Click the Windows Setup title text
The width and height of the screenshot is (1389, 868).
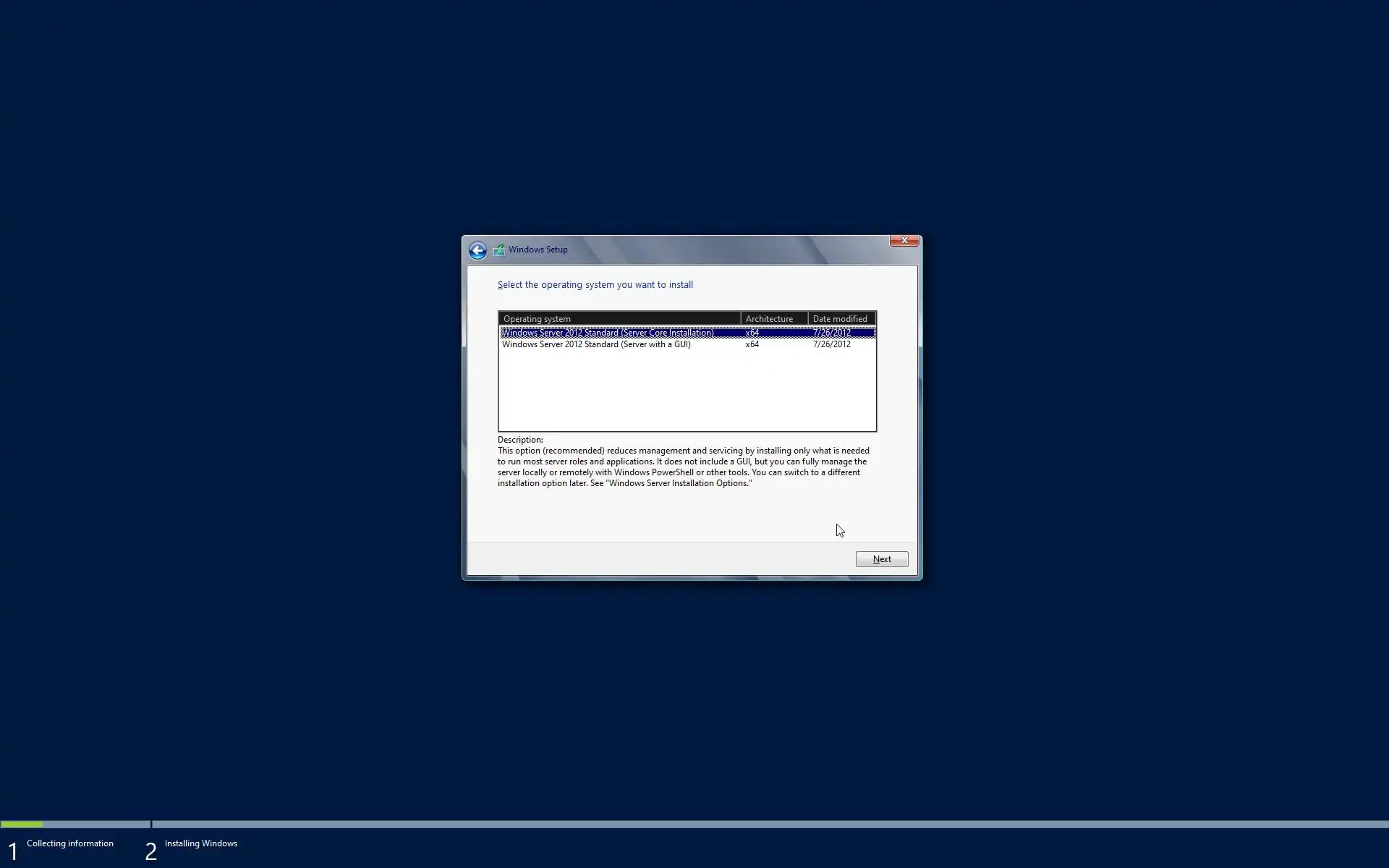(538, 250)
